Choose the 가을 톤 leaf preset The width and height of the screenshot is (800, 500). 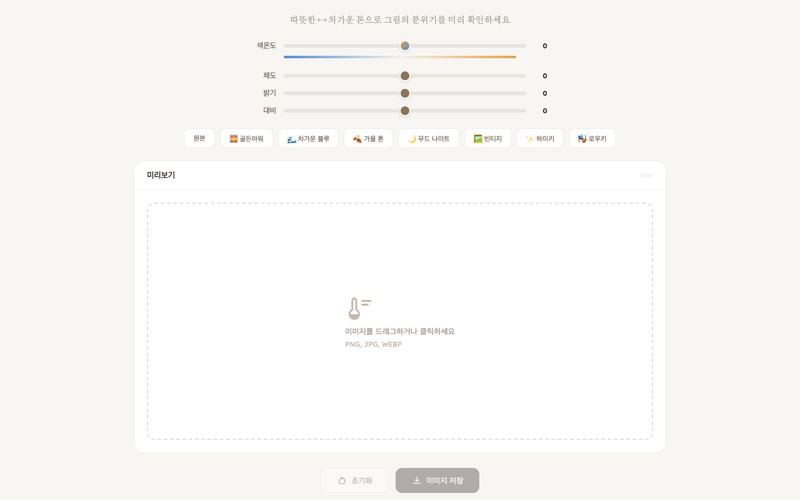[368, 138]
